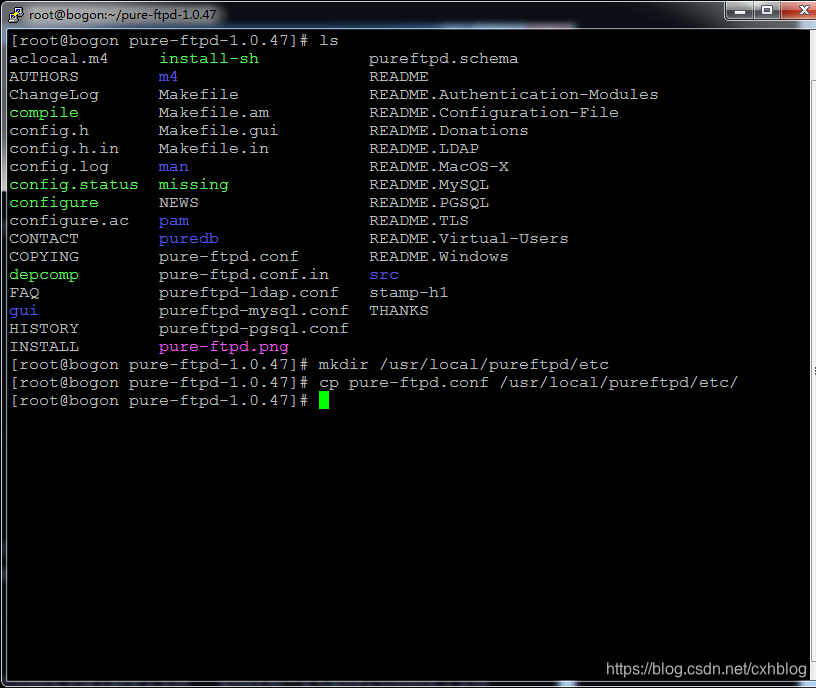Screen dimensions: 816x688
Task: Click the NEWS file name
Action: pos(178,203)
